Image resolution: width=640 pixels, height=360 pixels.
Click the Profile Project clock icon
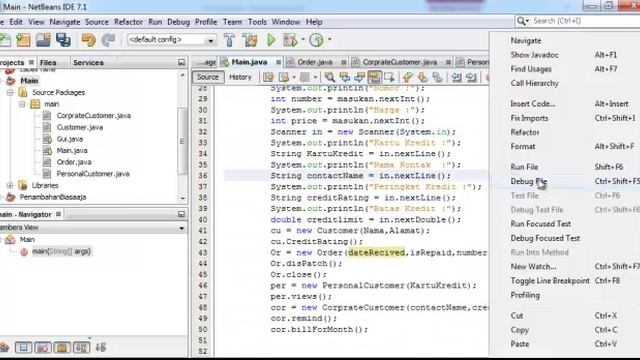coord(316,40)
